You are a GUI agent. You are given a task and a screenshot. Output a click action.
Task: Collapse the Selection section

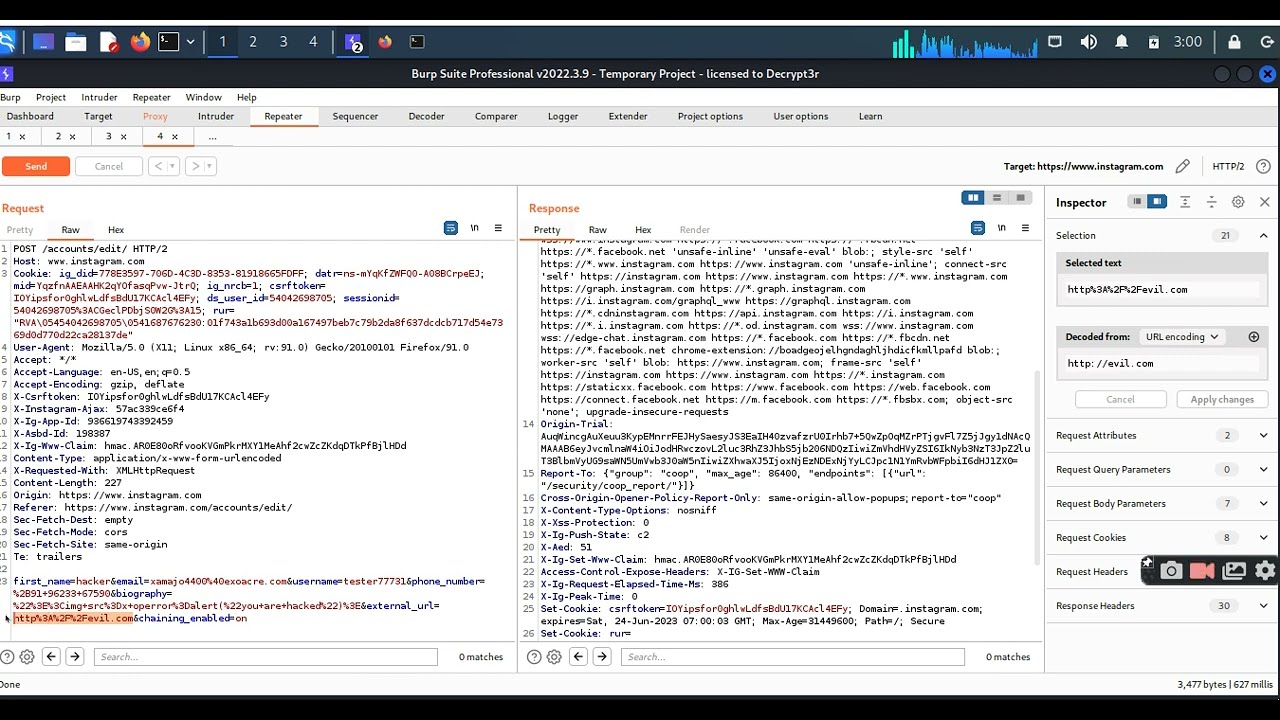click(x=1263, y=236)
